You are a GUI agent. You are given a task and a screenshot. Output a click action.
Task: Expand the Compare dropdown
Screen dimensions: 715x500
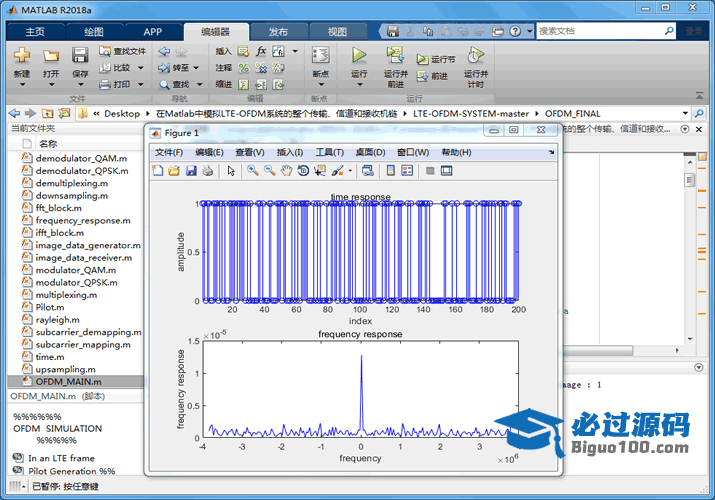tap(140, 68)
